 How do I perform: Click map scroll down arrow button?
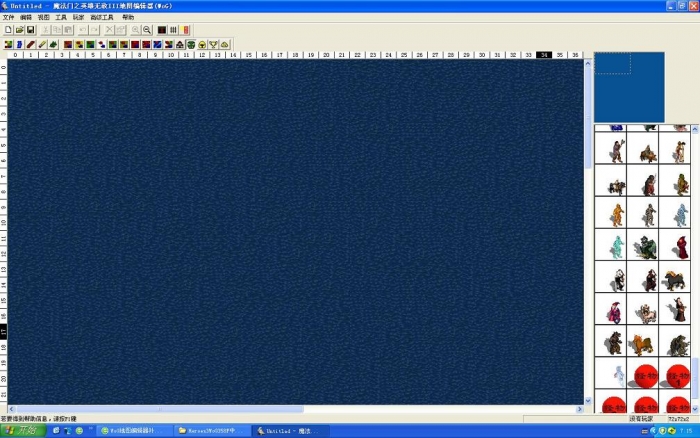[x=588, y=400]
